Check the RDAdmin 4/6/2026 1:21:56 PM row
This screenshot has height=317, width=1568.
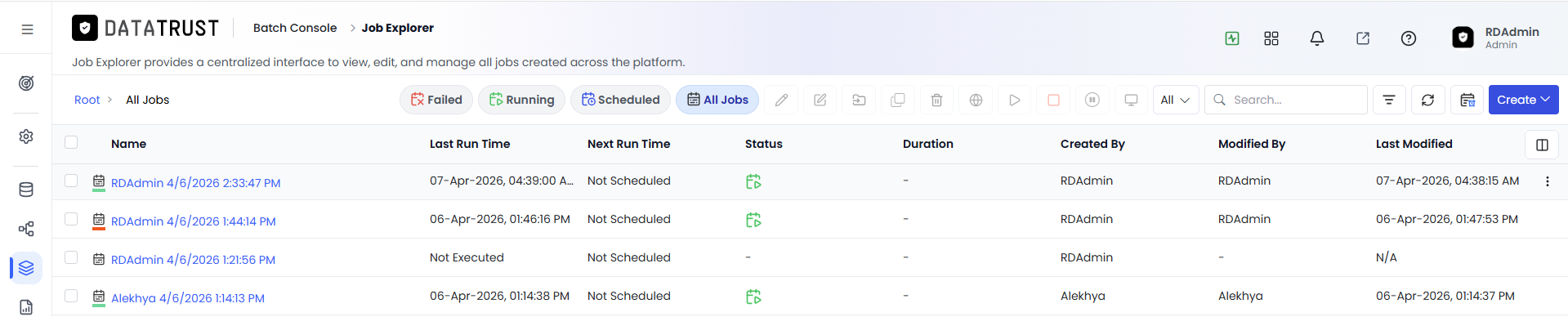click(x=71, y=257)
